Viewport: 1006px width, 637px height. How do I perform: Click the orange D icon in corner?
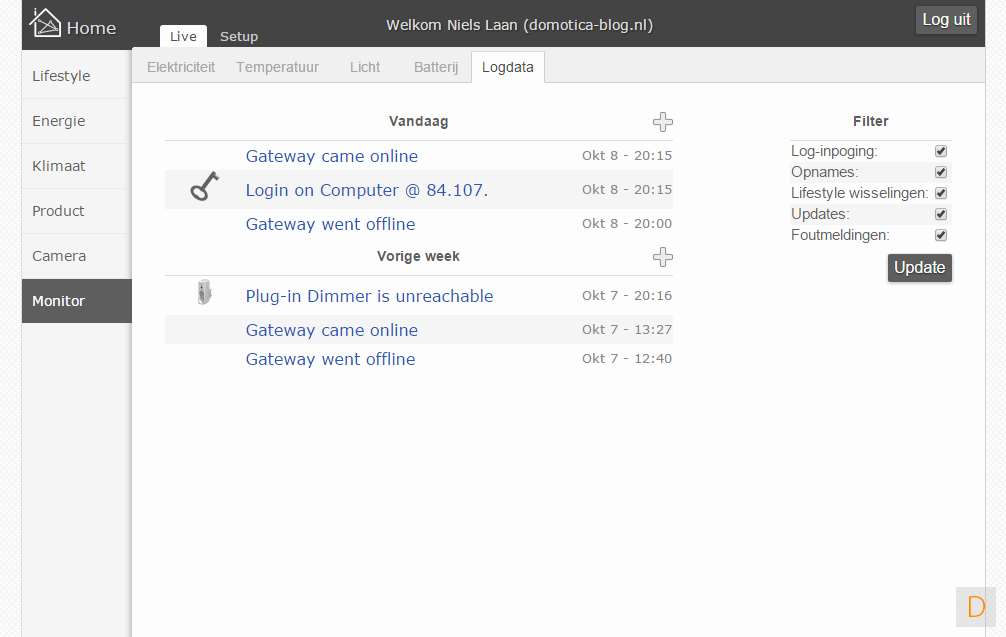[976, 606]
